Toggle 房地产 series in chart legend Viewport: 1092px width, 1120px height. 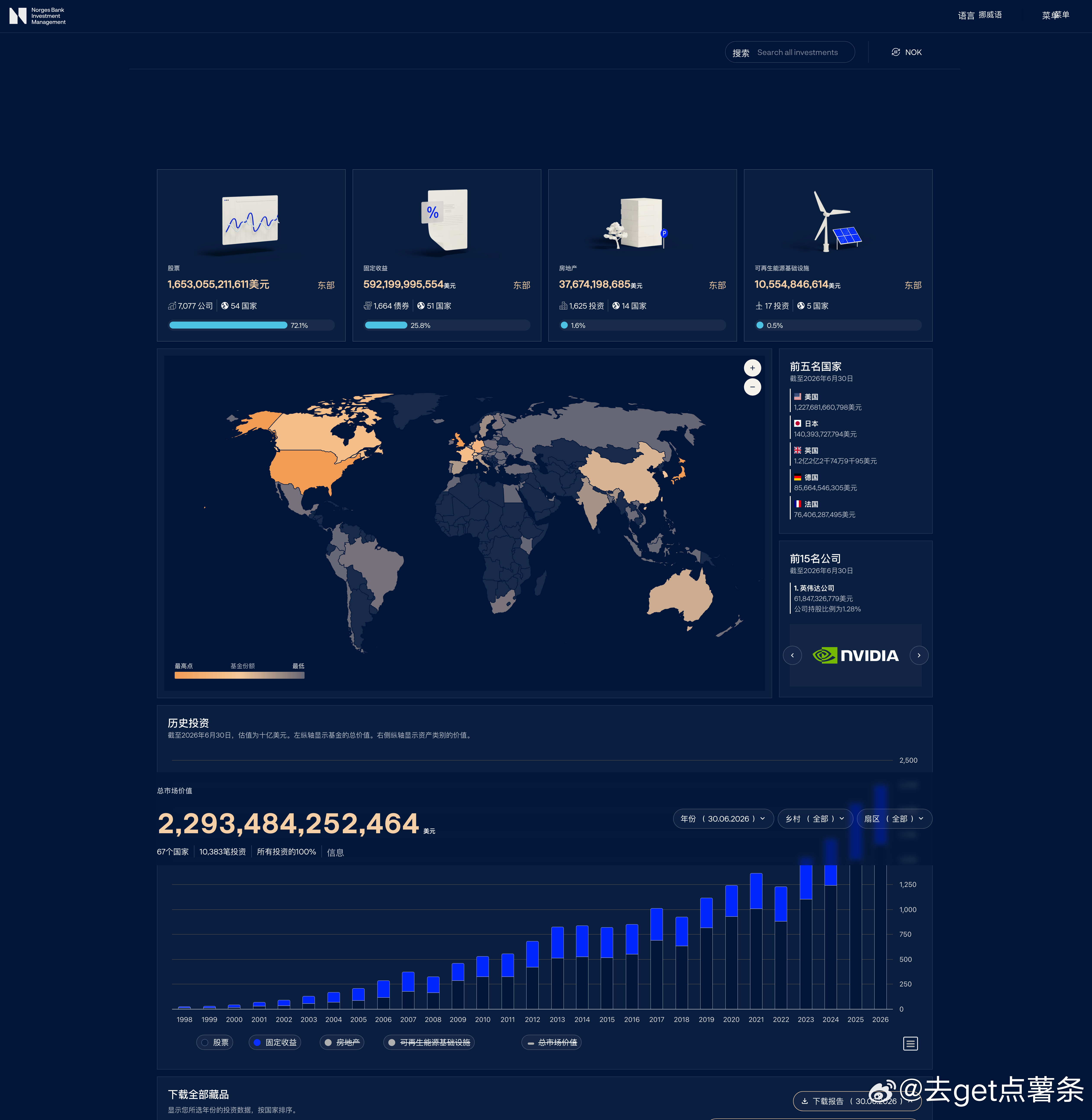click(342, 1043)
